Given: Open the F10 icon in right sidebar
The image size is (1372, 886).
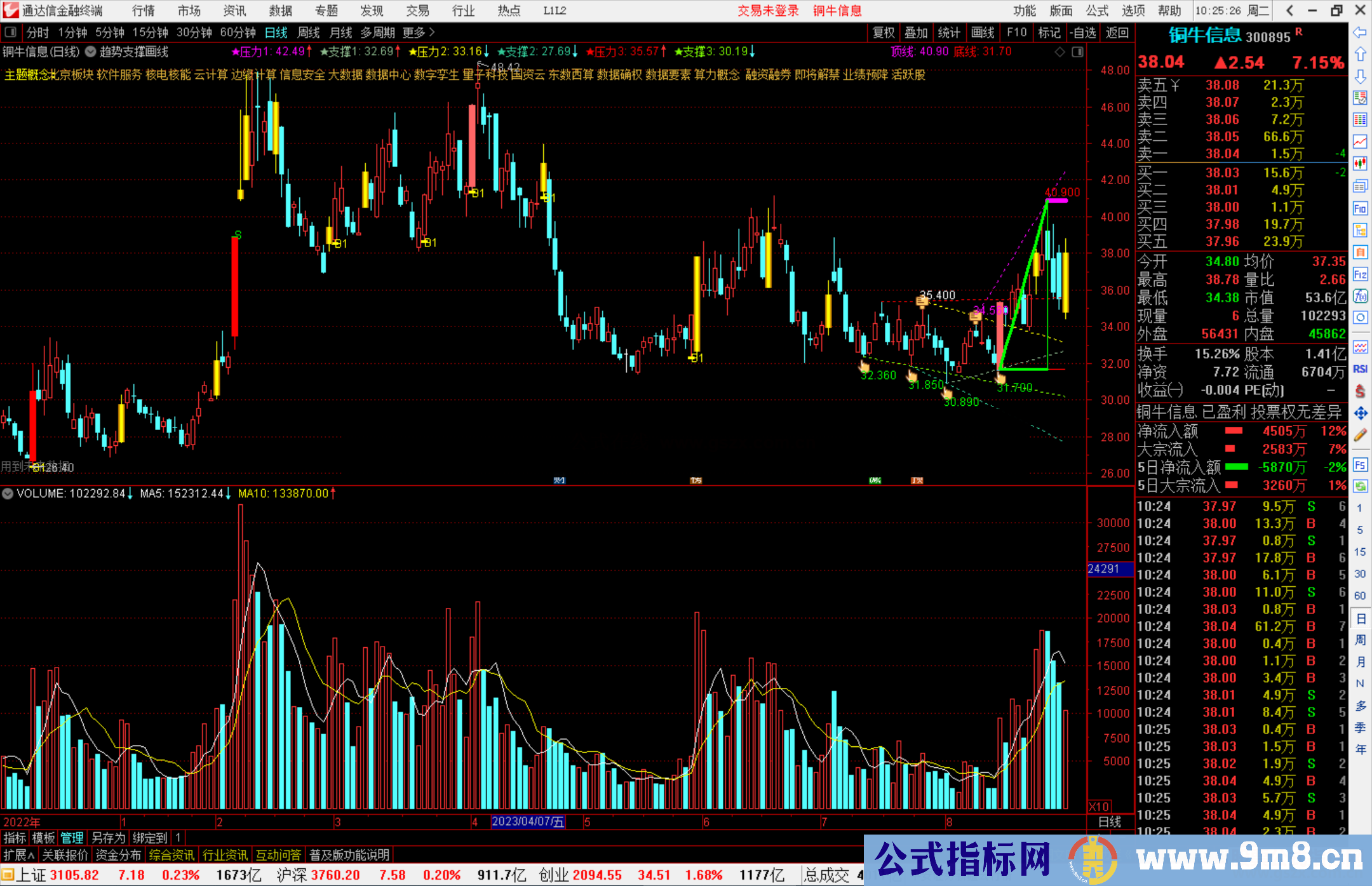Looking at the screenshot, I should (1360, 208).
